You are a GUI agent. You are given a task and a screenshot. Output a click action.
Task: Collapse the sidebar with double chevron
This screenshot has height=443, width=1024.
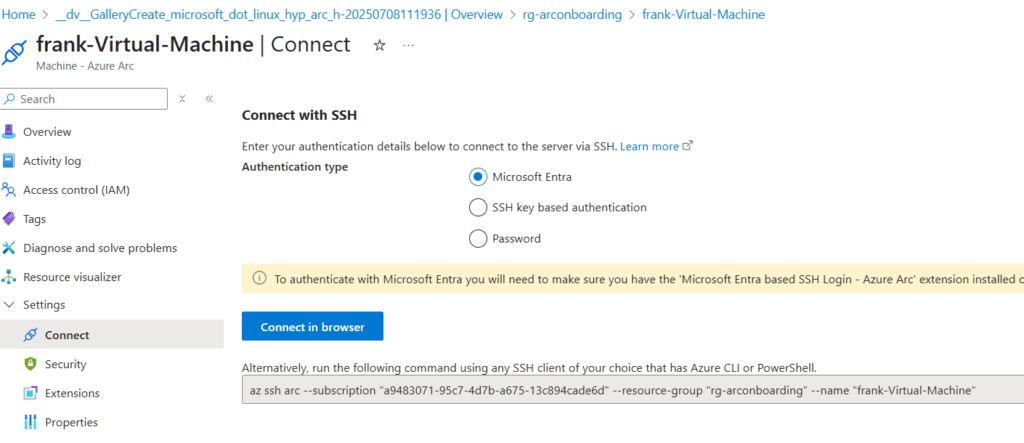tap(209, 99)
